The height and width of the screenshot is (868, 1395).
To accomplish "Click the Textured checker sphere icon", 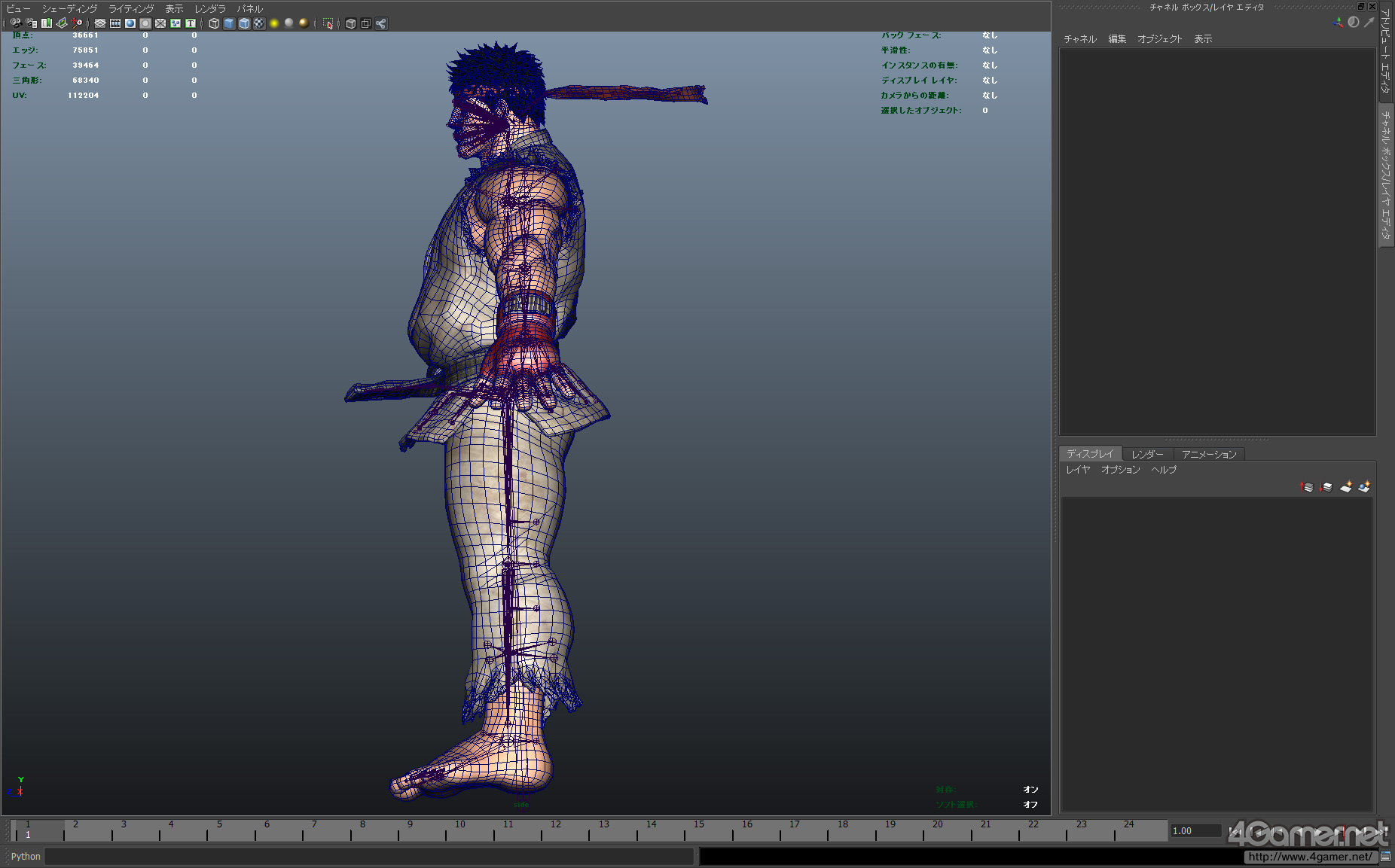I will click(259, 23).
